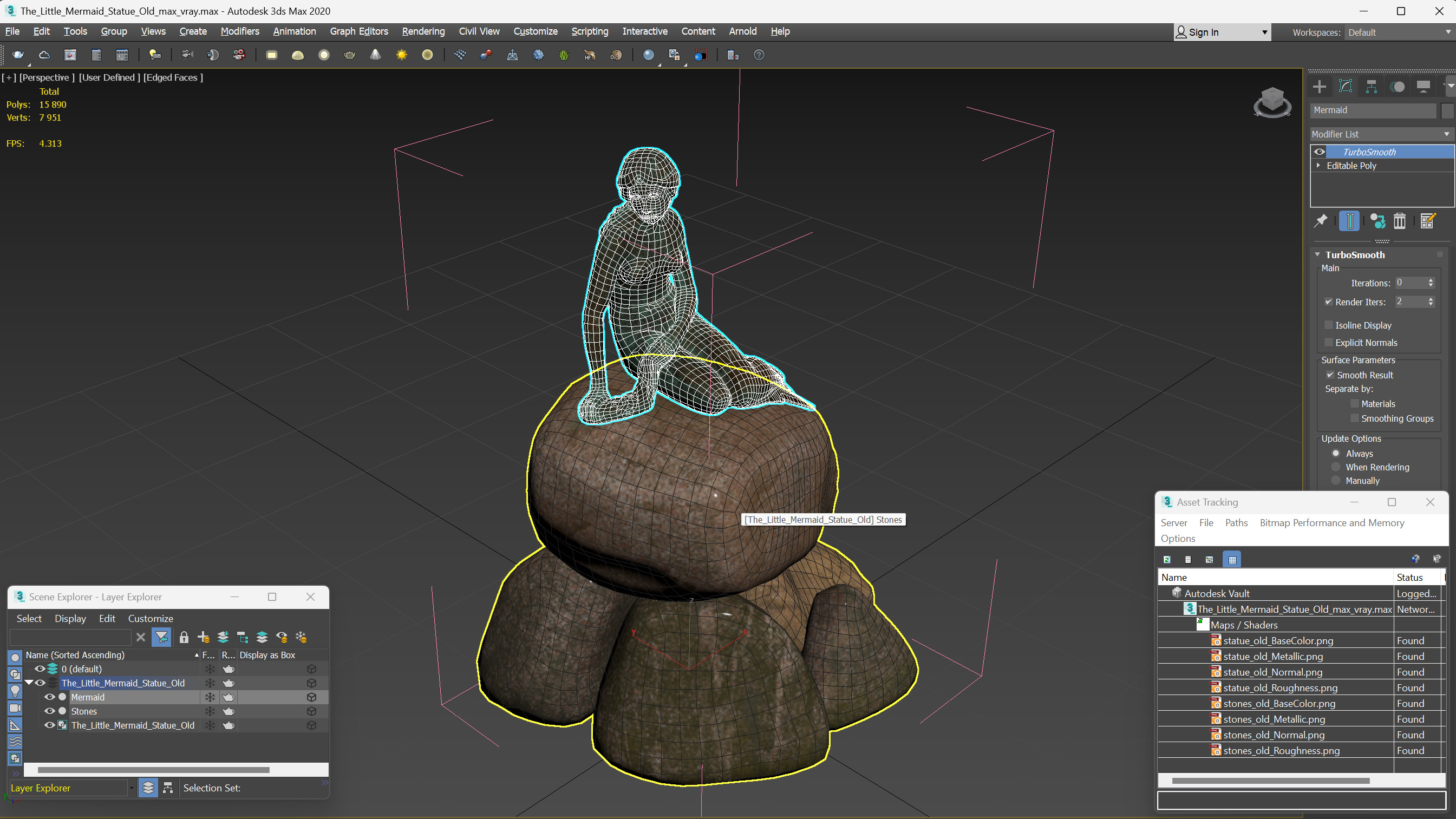Click the blue sphere material icon
The height and width of the screenshot is (819, 1456).
tap(648, 55)
